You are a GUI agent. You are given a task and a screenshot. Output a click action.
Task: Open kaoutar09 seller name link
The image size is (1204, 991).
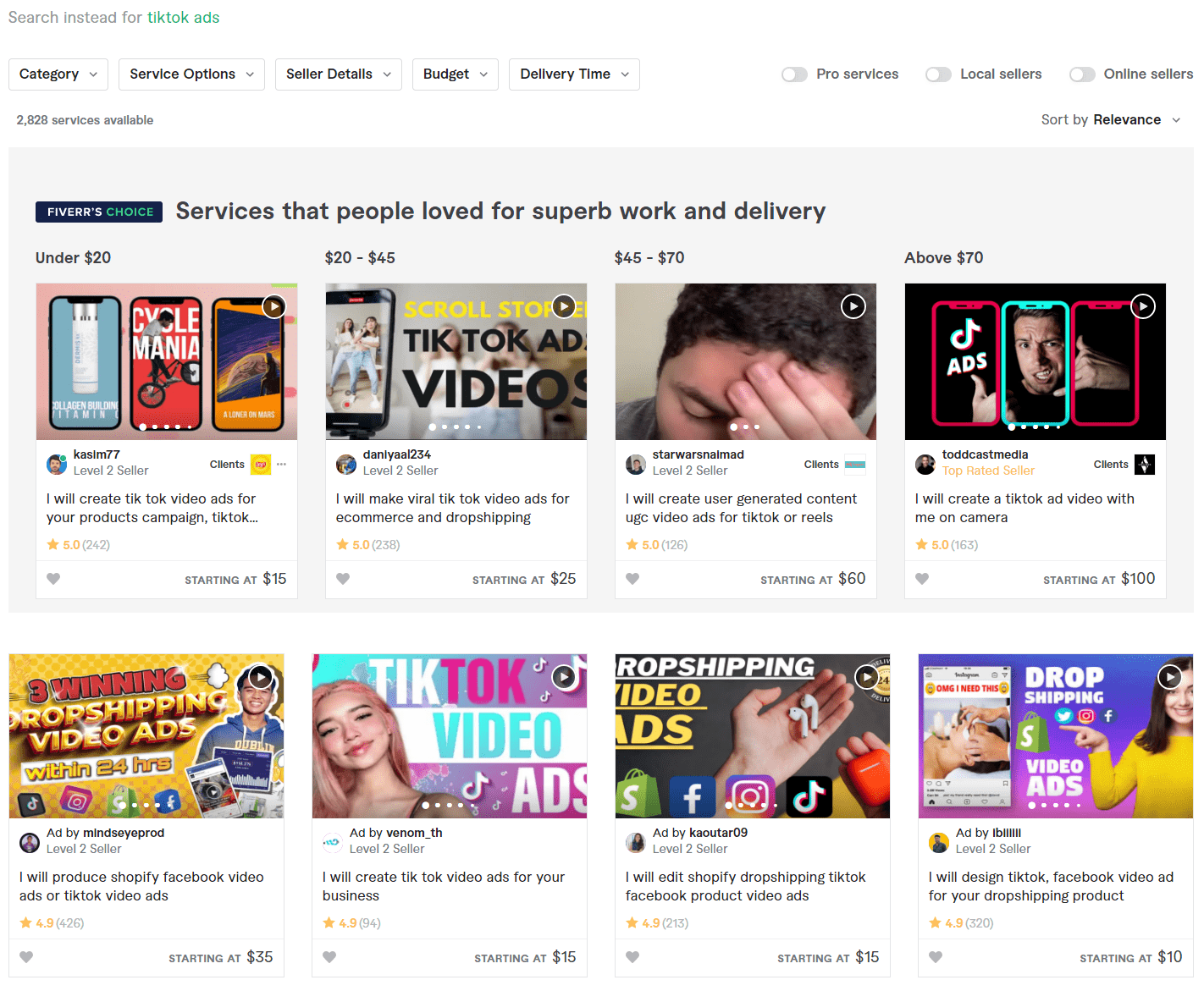click(x=718, y=834)
